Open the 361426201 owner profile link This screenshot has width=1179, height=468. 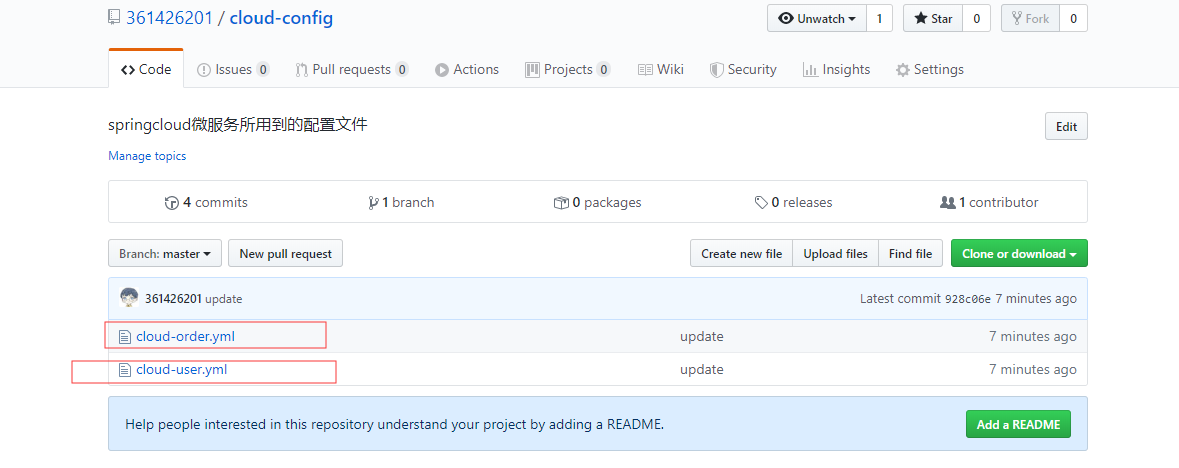169,18
